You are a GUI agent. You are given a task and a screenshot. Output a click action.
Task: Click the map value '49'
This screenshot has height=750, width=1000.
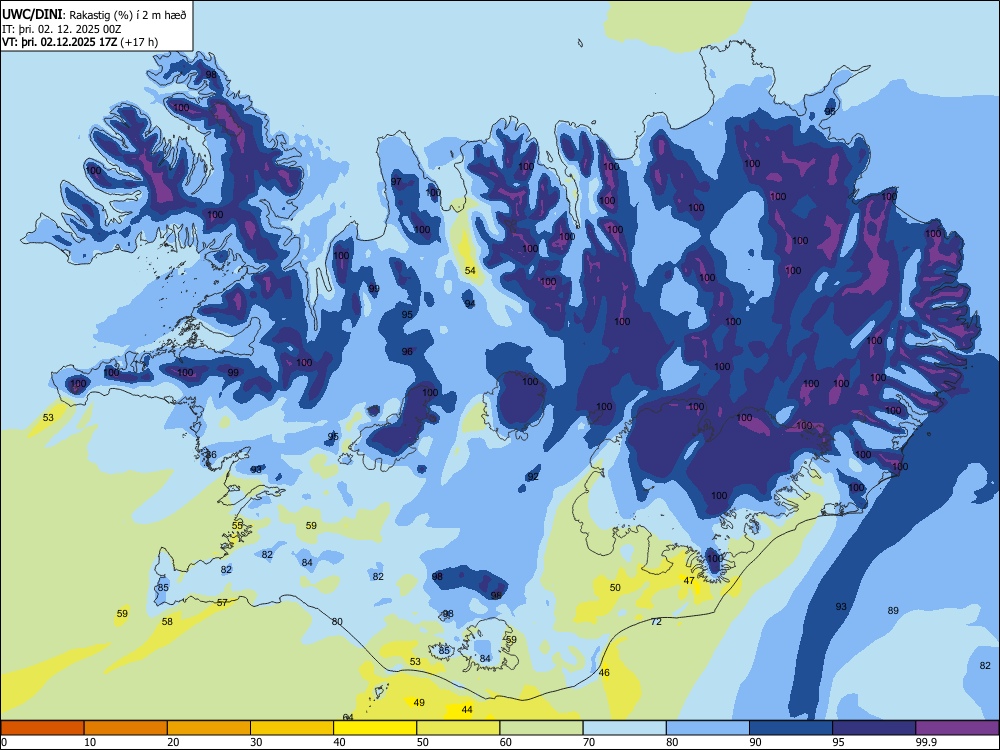(419, 703)
